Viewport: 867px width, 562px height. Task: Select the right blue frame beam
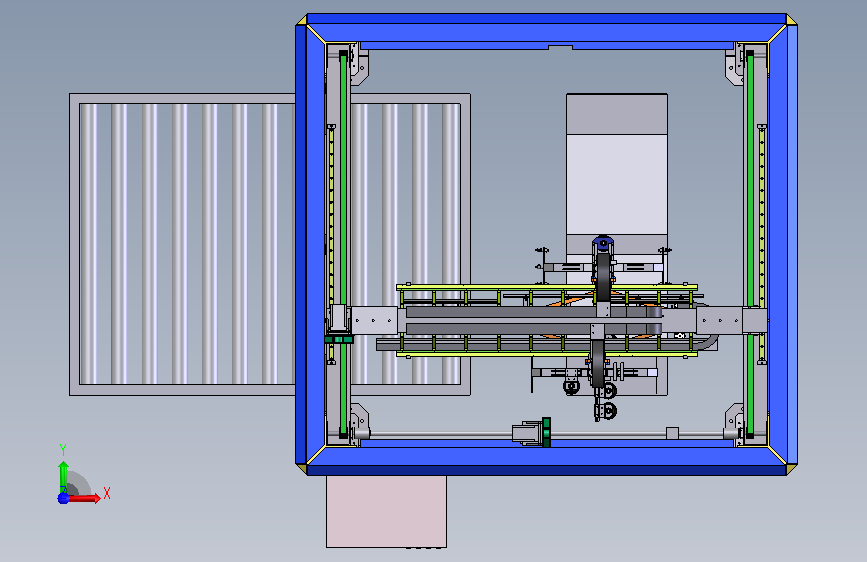782,244
